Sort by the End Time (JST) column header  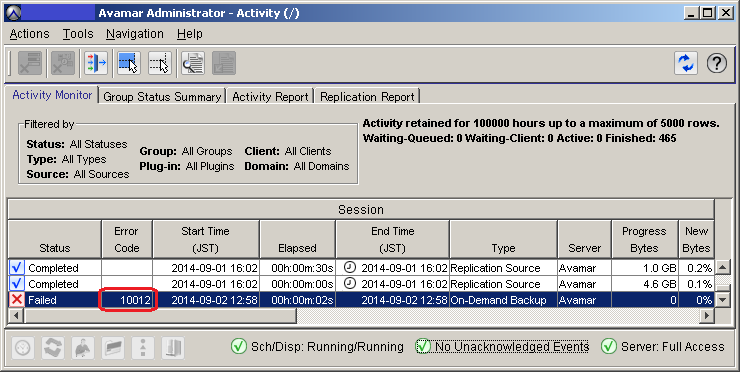click(393, 239)
